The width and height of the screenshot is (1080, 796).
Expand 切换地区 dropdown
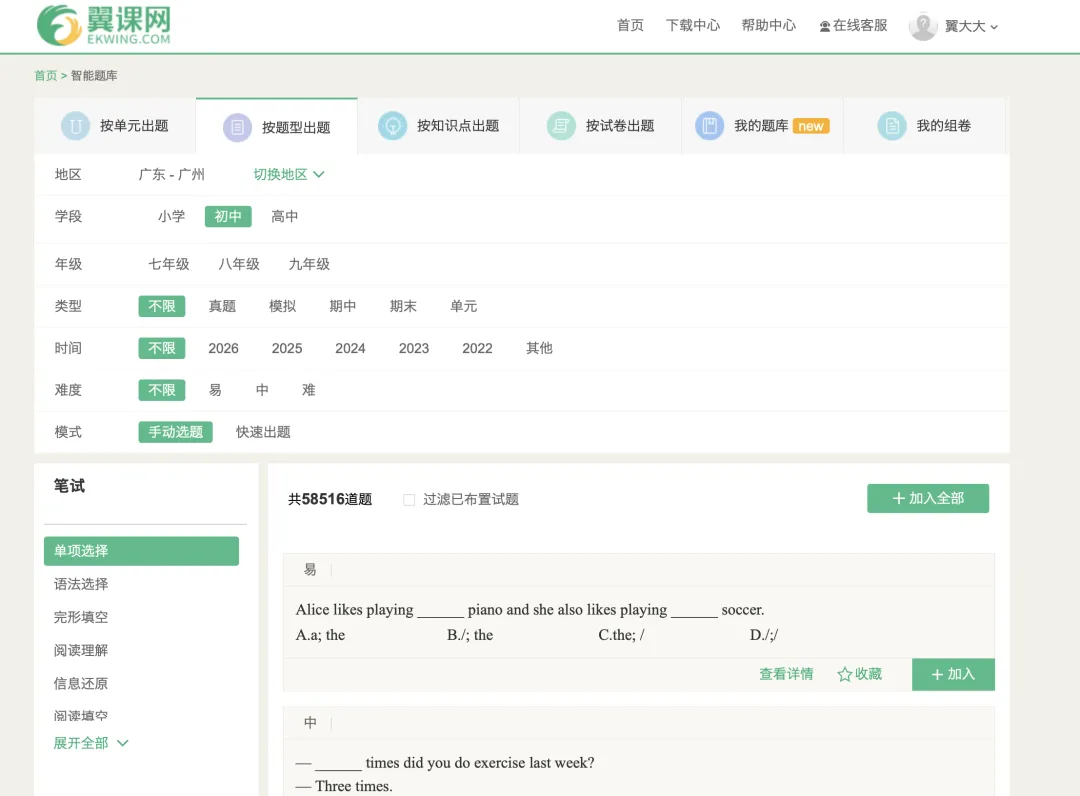point(289,174)
